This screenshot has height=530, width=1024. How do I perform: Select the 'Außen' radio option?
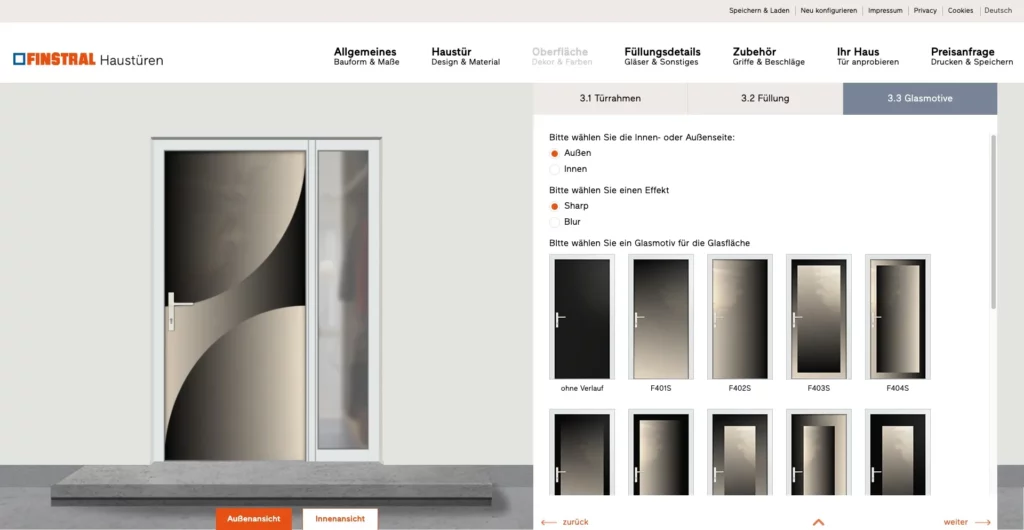tap(554, 153)
